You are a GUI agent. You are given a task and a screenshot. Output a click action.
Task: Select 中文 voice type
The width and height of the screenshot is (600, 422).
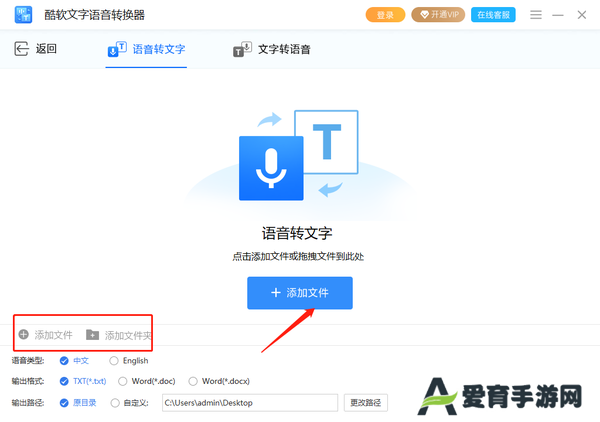click(x=74, y=360)
